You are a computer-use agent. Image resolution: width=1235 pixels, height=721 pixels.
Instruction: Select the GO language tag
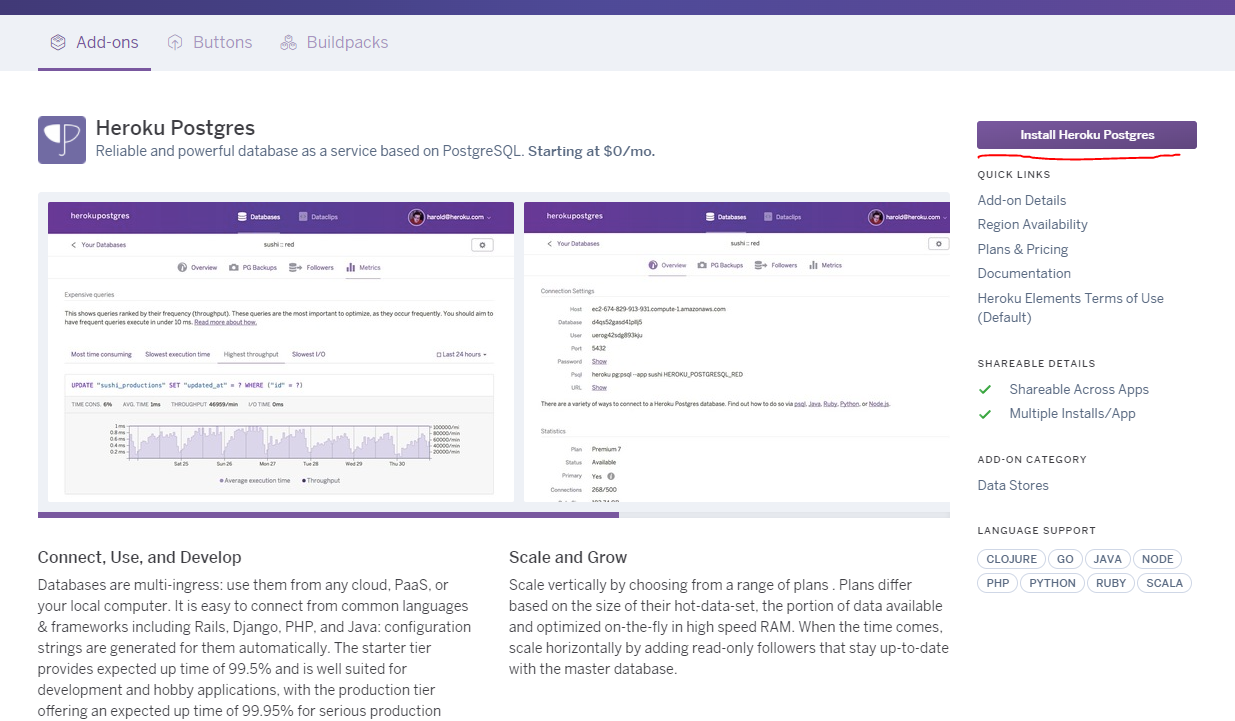[x=1065, y=559]
